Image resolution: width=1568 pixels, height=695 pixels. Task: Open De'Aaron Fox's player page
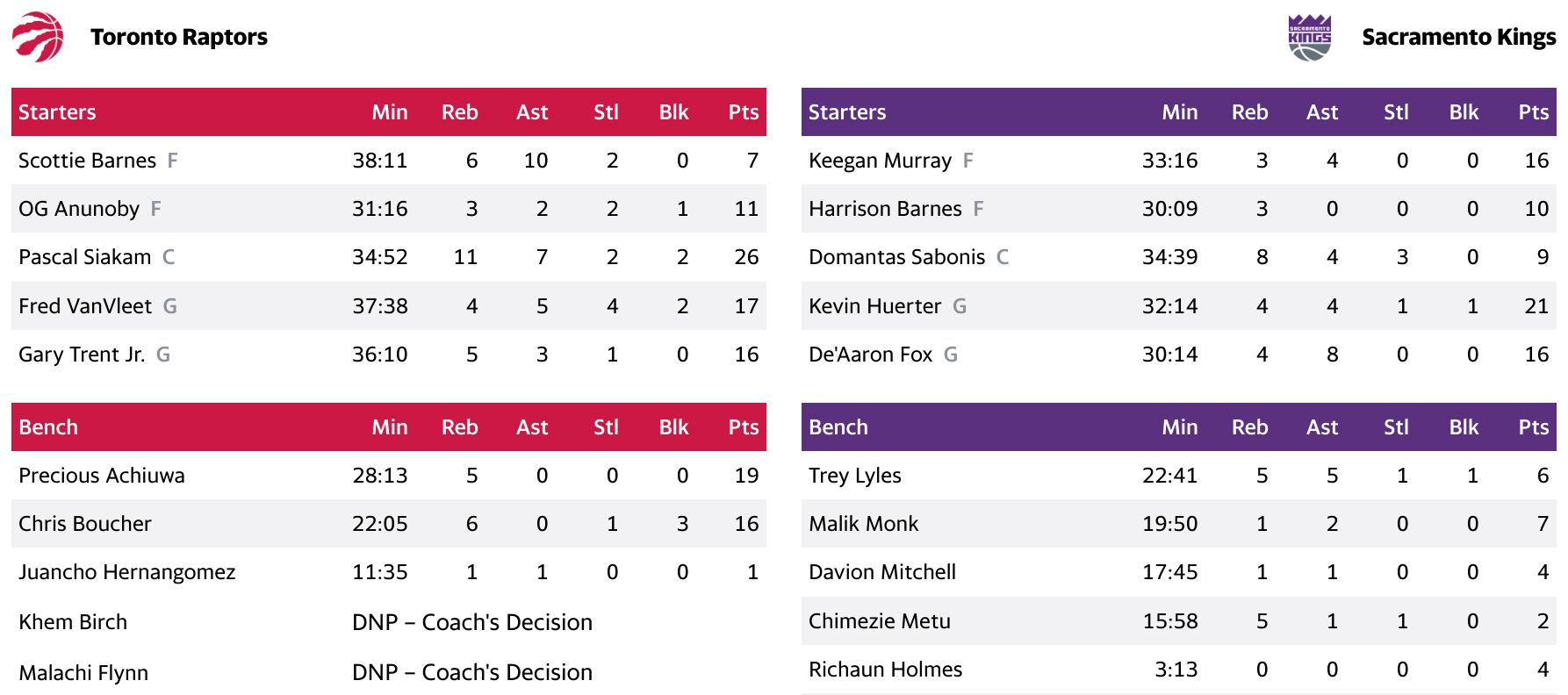pyautogui.click(x=870, y=355)
